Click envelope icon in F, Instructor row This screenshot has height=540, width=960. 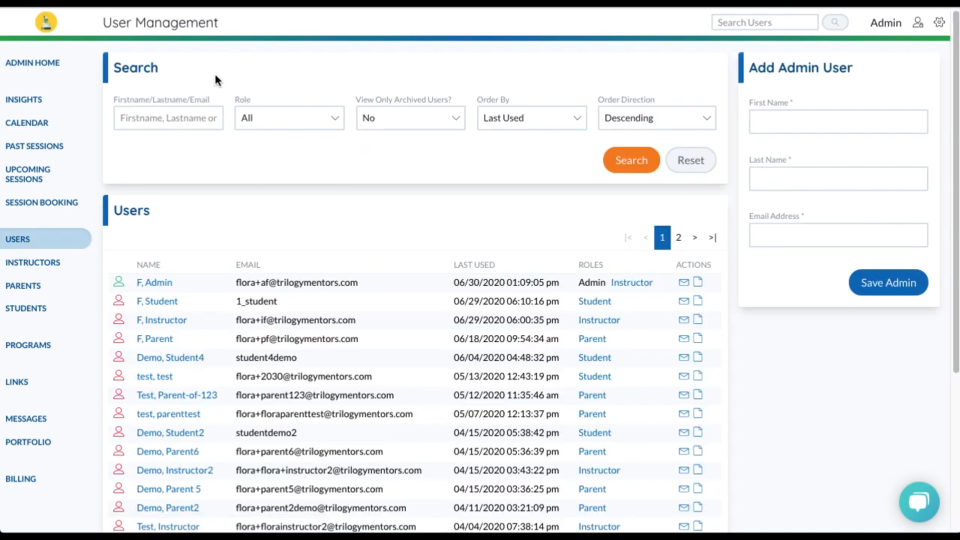click(683, 320)
